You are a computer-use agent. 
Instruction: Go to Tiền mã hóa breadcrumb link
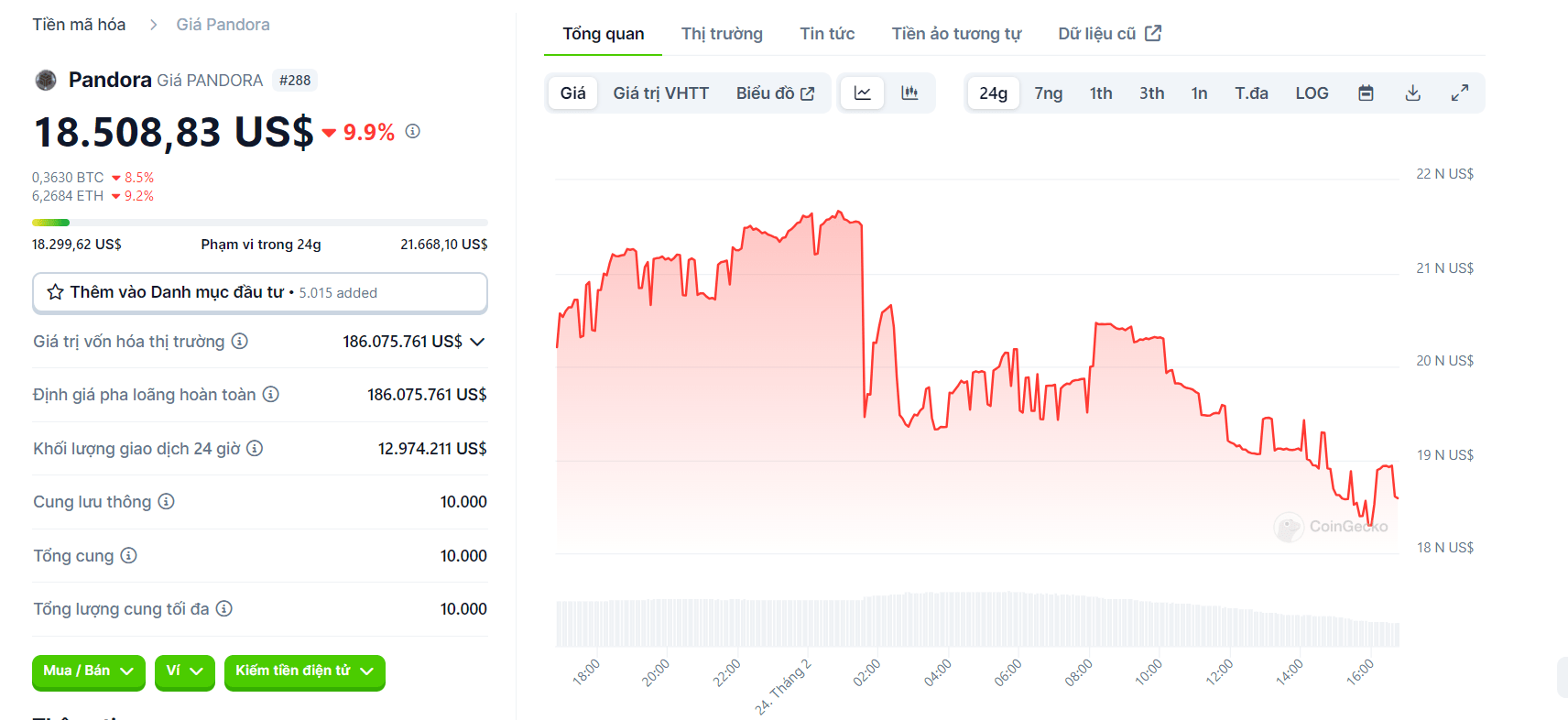coord(79,25)
